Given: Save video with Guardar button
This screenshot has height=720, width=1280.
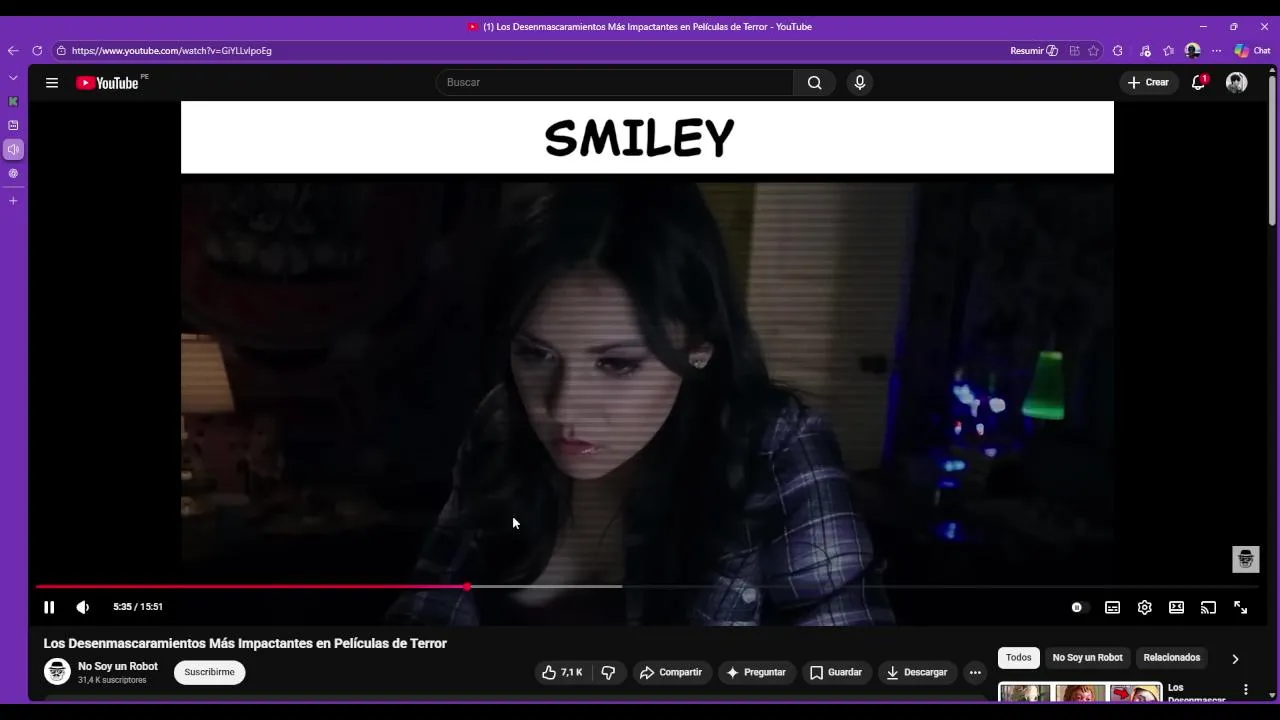Looking at the screenshot, I should click(x=836, y=672).
